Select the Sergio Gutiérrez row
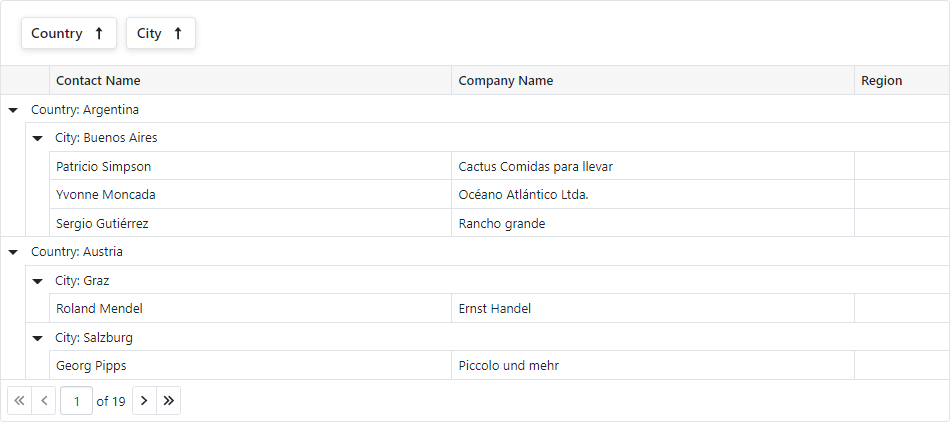 tap(499, 223)
